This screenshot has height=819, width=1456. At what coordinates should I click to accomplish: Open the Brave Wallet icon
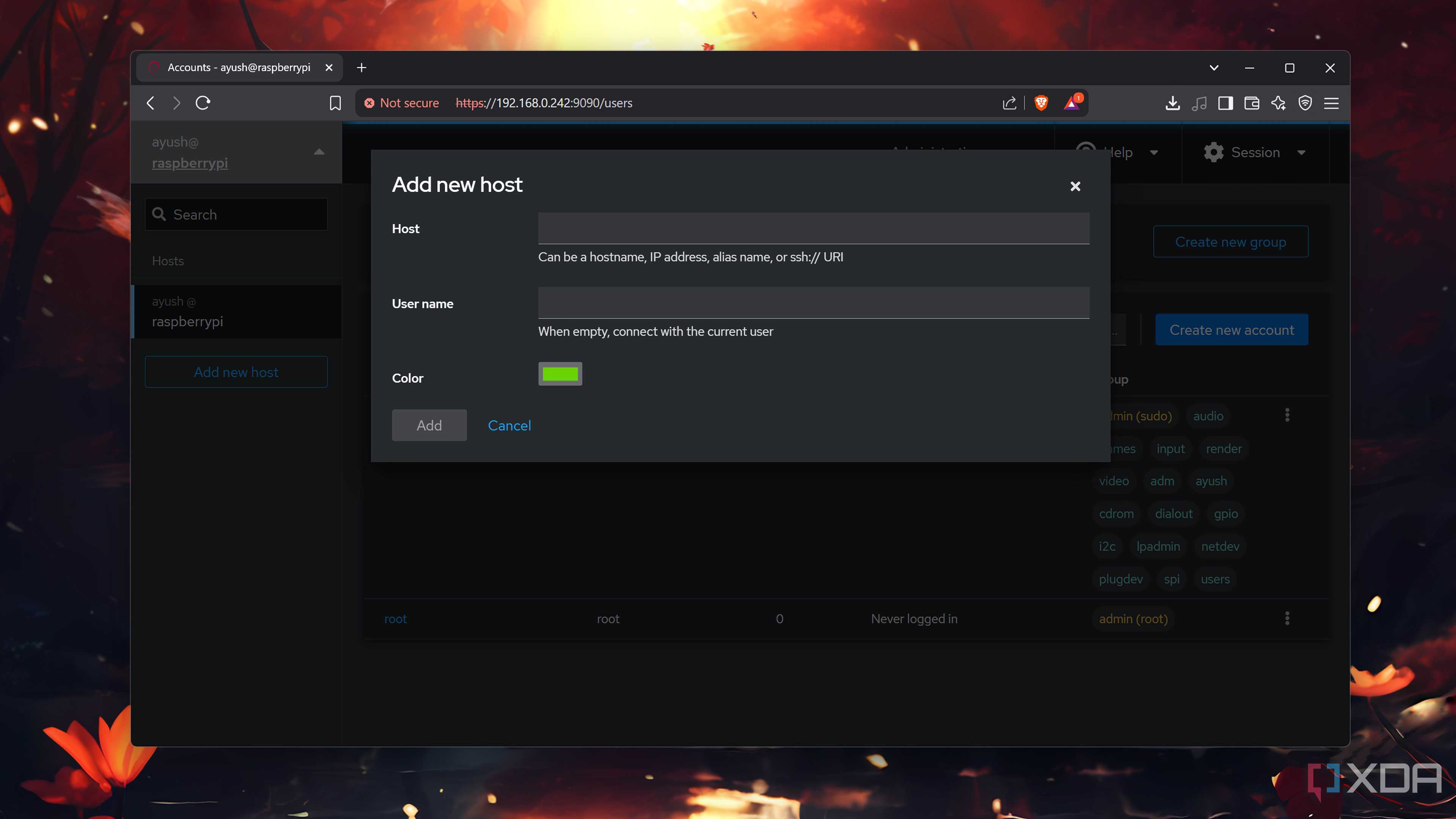1251,103
